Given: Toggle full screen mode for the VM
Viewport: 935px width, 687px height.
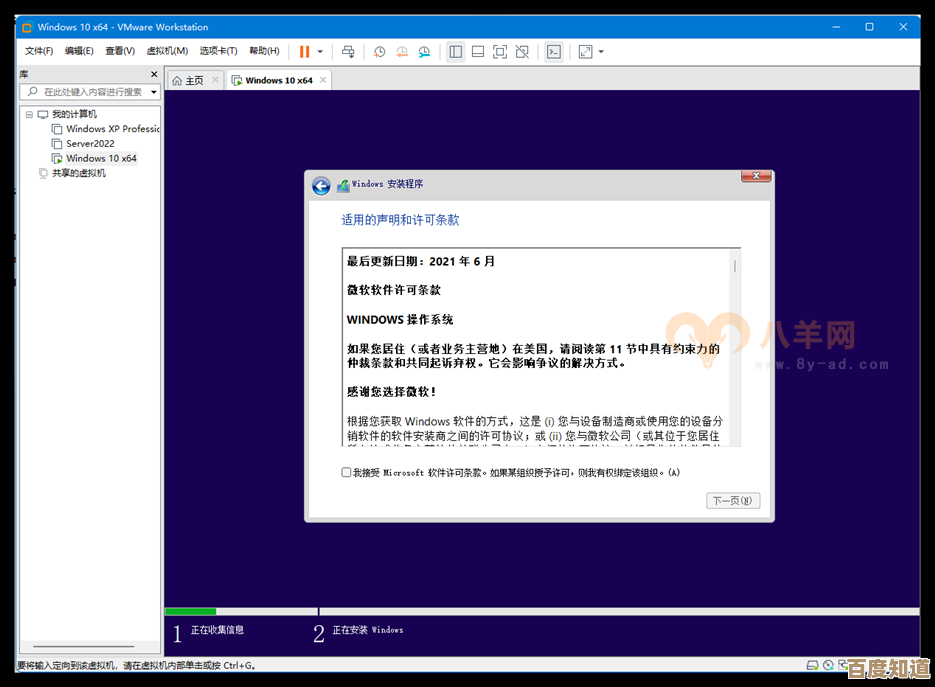Looking at the screenshot, I should tap(500, 51).
